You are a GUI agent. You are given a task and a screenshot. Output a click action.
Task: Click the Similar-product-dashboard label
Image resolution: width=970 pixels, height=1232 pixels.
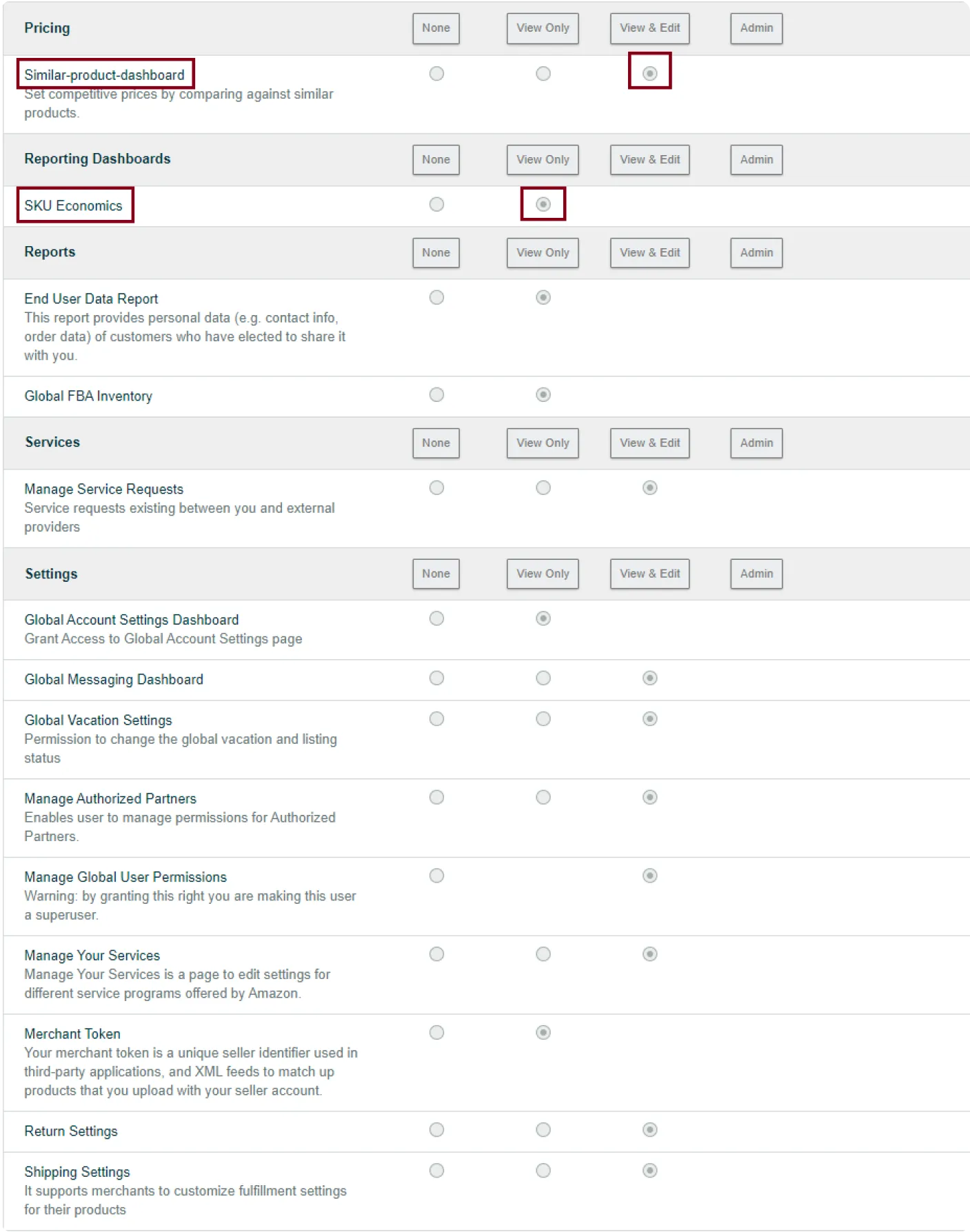105,74
